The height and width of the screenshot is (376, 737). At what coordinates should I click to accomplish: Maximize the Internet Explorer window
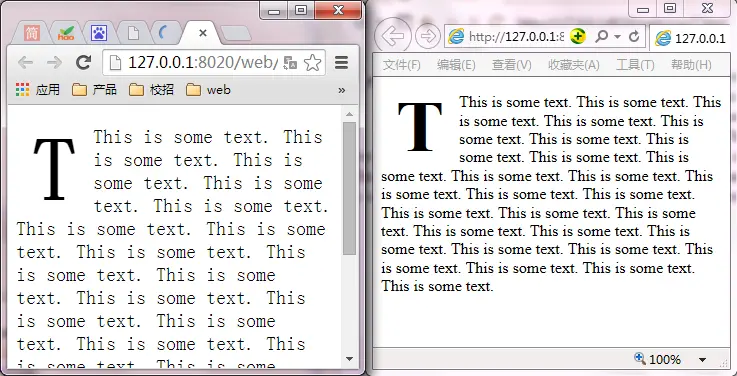[x=670, y=8]
